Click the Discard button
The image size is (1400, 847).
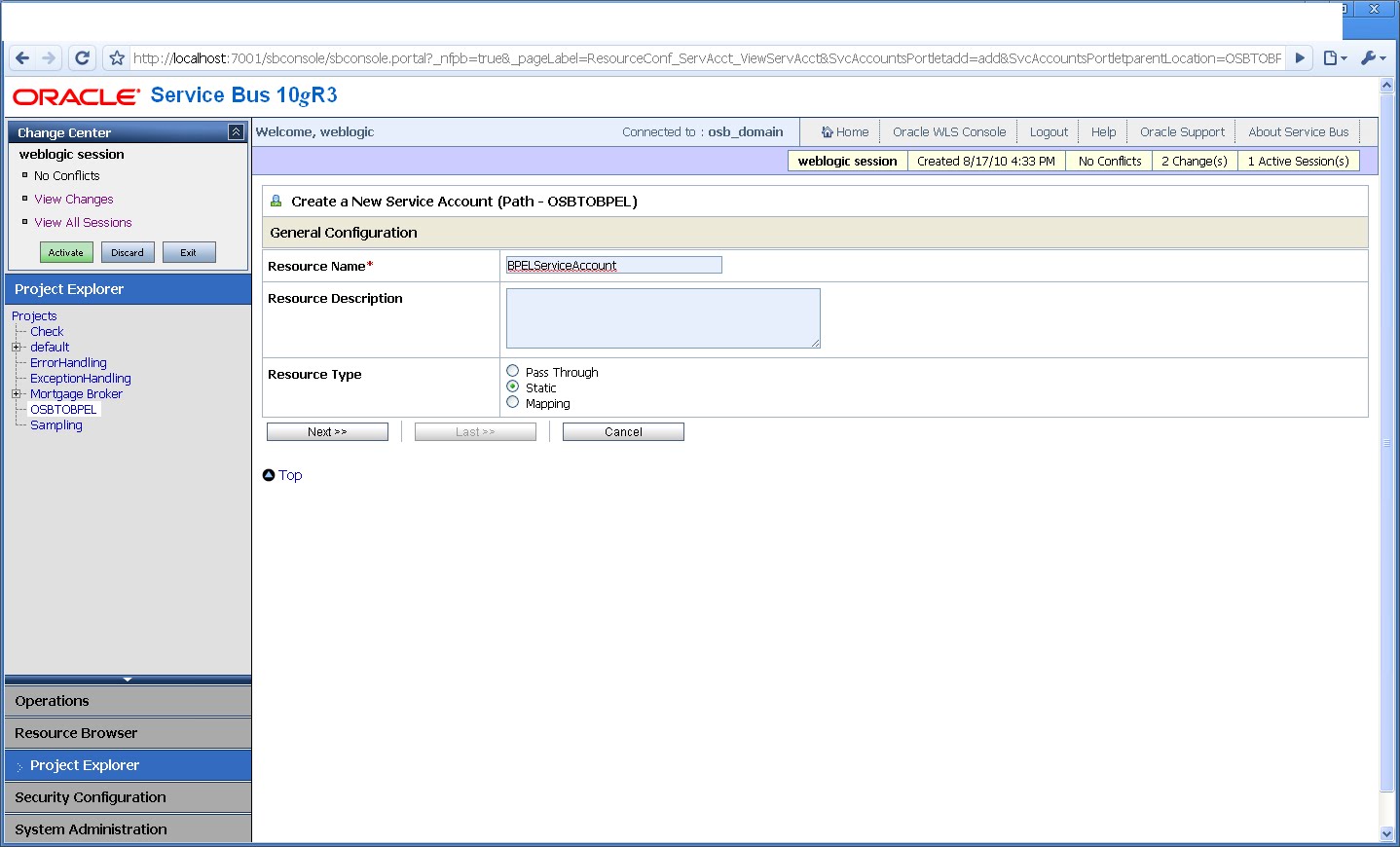tap(128, 253)
